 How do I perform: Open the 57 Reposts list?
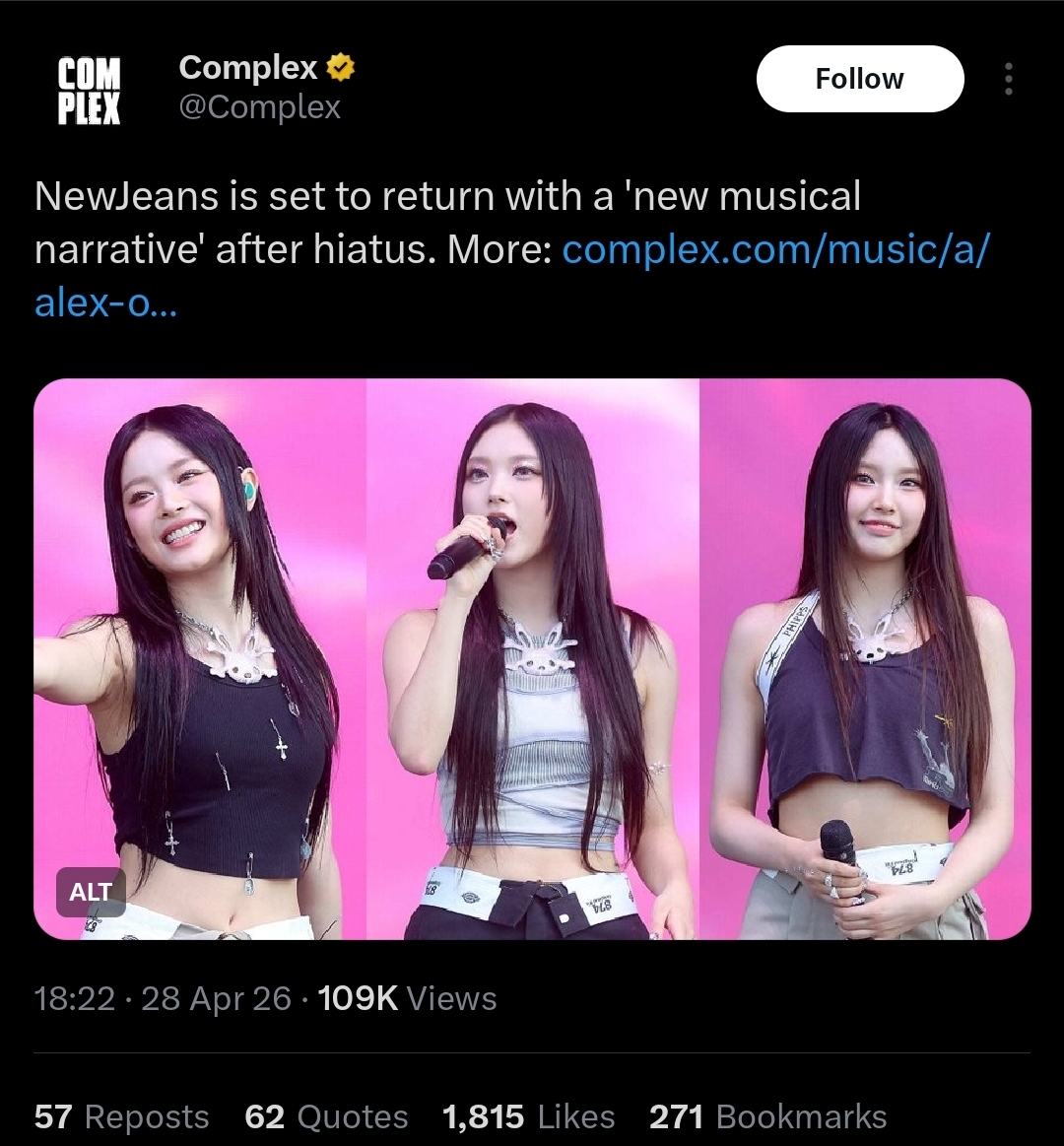[x=121, y=1116]
